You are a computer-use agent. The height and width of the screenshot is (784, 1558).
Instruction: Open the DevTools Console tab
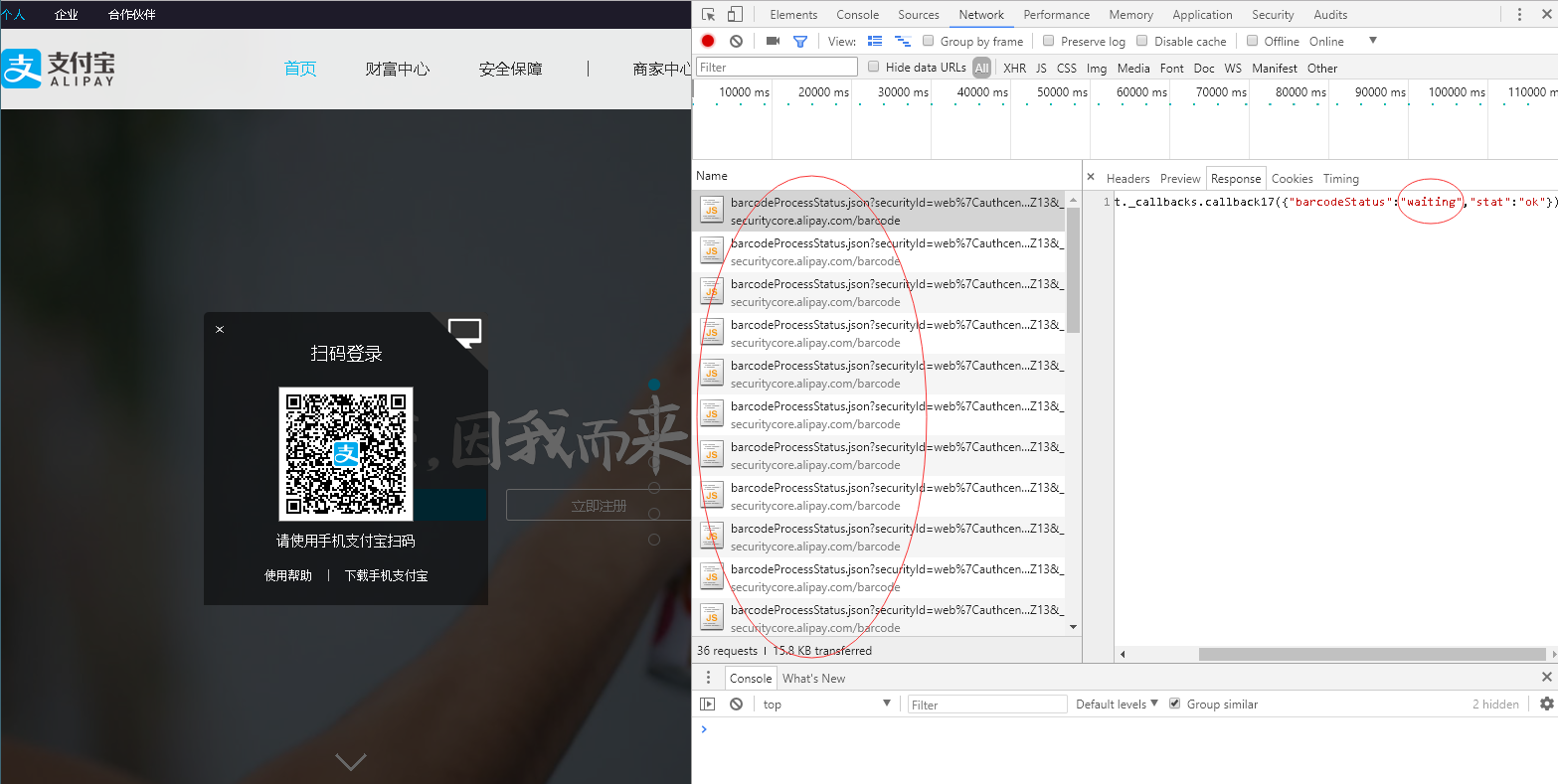[x=857, y=14]
